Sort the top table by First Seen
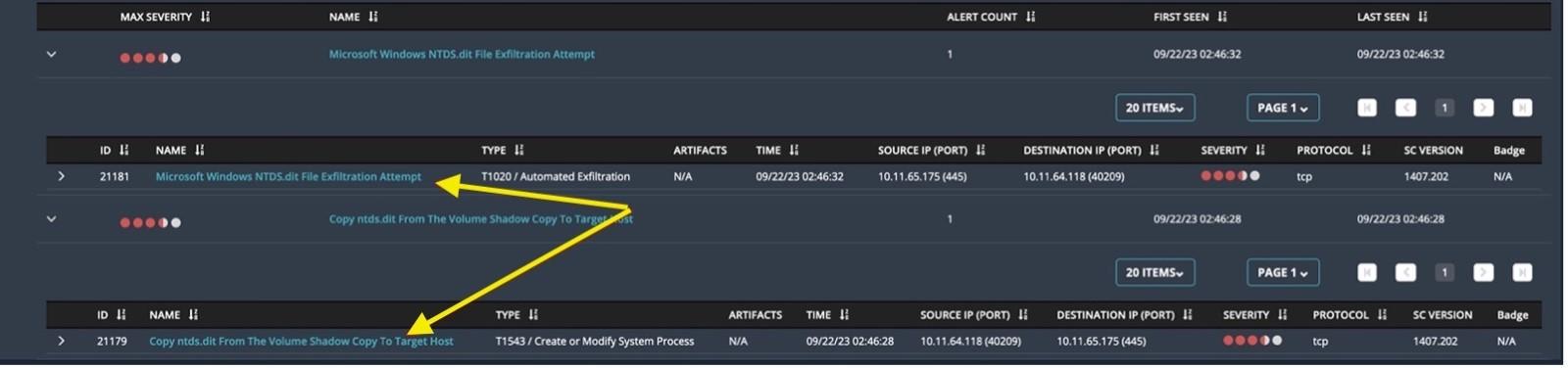This screenshot has width=1568, height=368. (1222, 17)
